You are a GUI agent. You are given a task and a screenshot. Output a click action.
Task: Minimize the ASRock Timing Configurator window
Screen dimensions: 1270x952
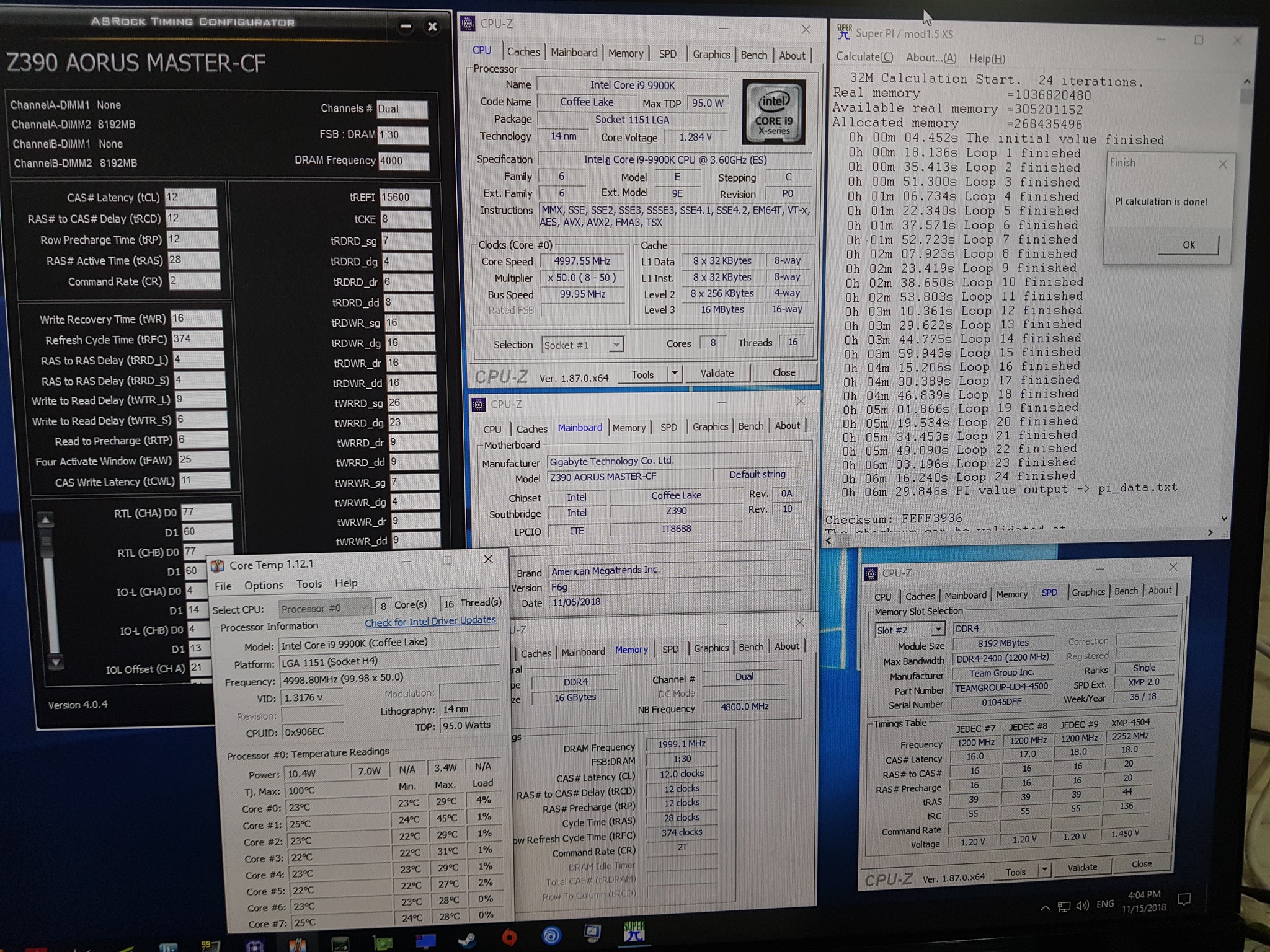[x=406, y=26]
